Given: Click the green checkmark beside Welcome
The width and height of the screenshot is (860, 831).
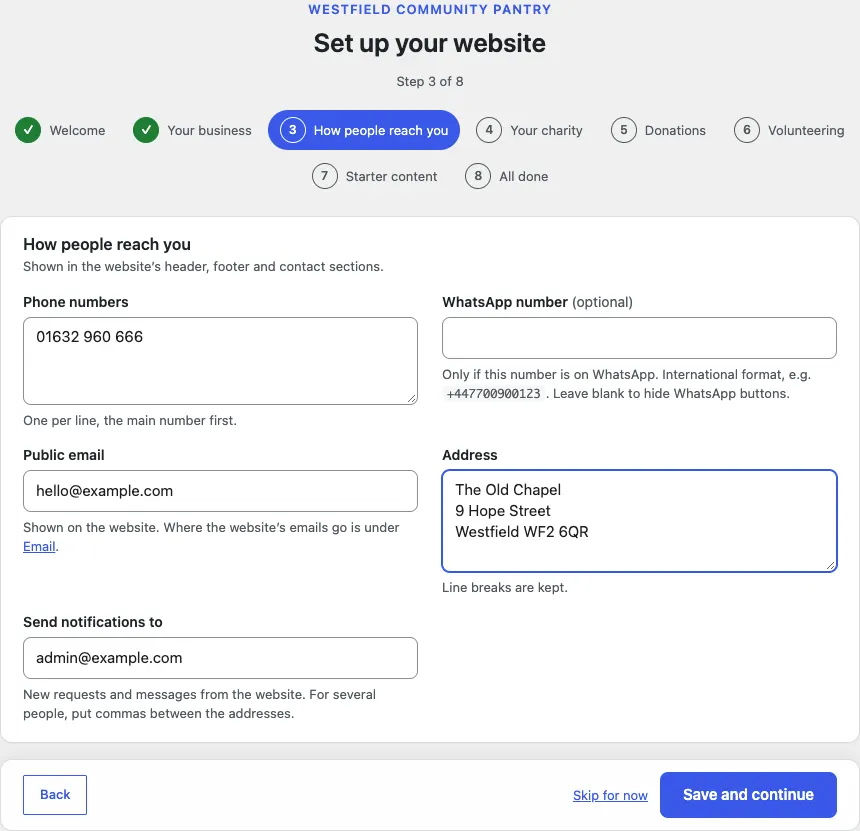Looking at the screenshot, I should (28, 130).
